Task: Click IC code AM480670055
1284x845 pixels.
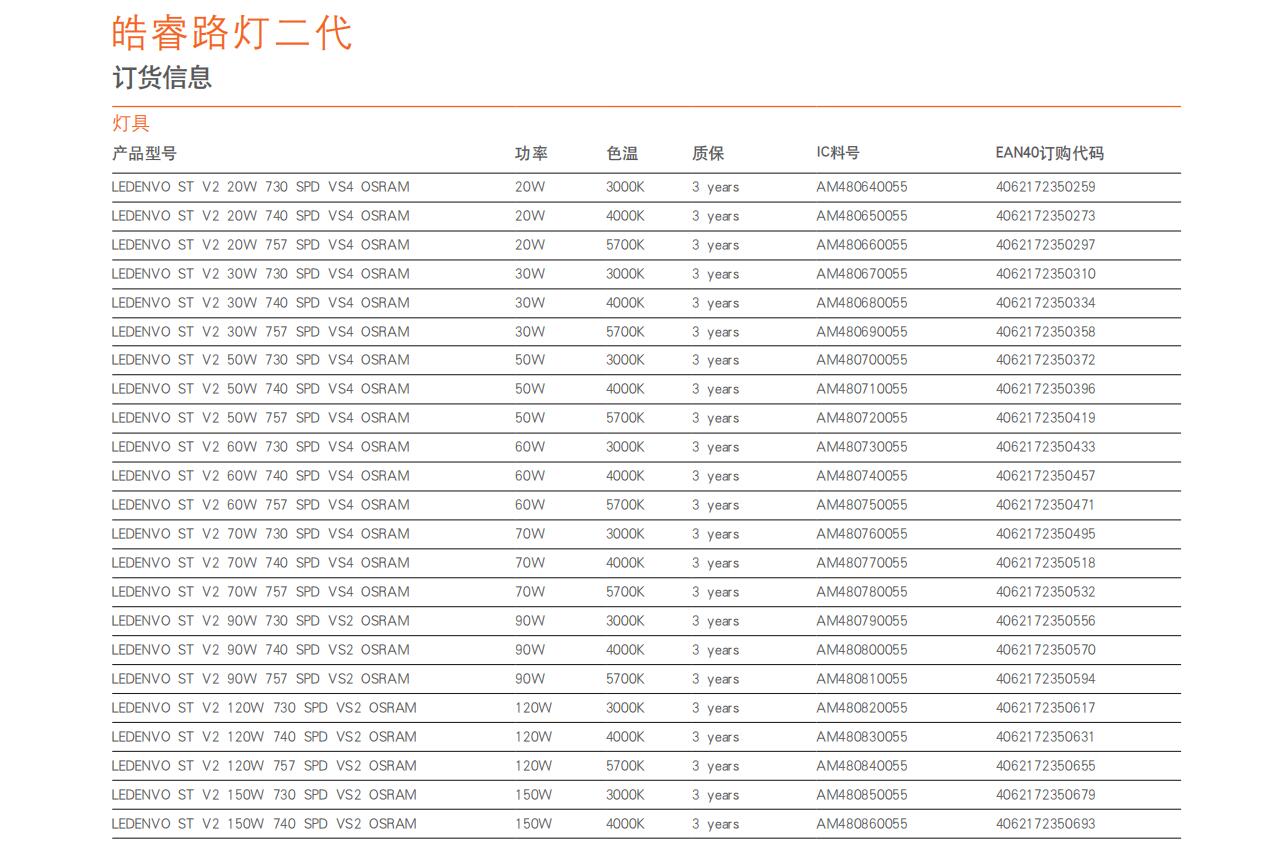Action: click(862, 274)
